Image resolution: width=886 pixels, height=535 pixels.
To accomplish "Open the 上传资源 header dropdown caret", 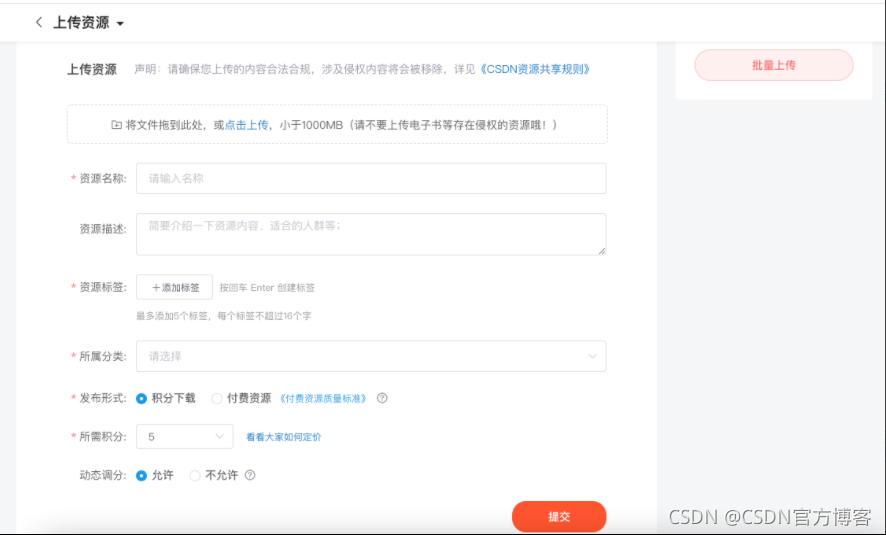I will click(x=120, y=24).
